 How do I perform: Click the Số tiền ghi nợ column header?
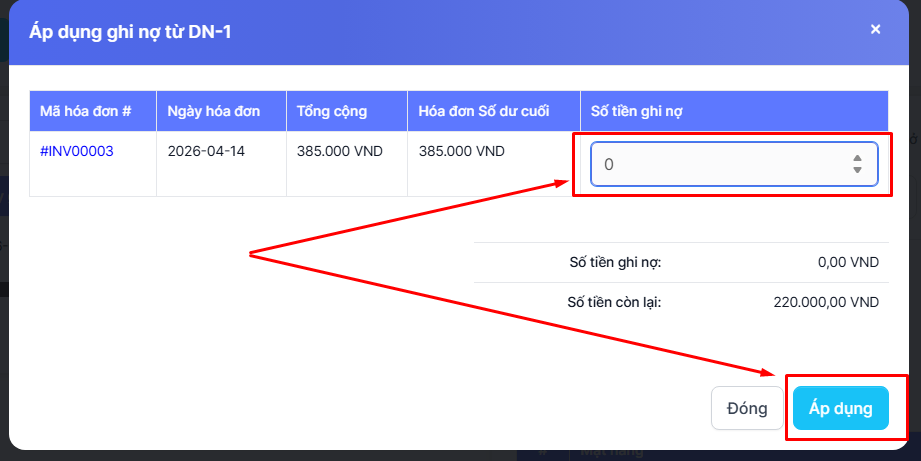click(637, 111)
